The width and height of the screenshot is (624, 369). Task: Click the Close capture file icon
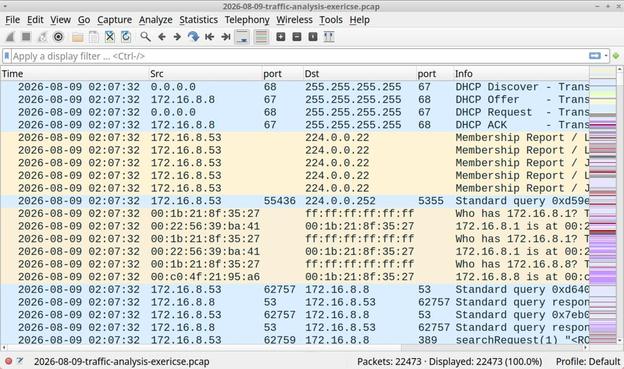(109, 37)
